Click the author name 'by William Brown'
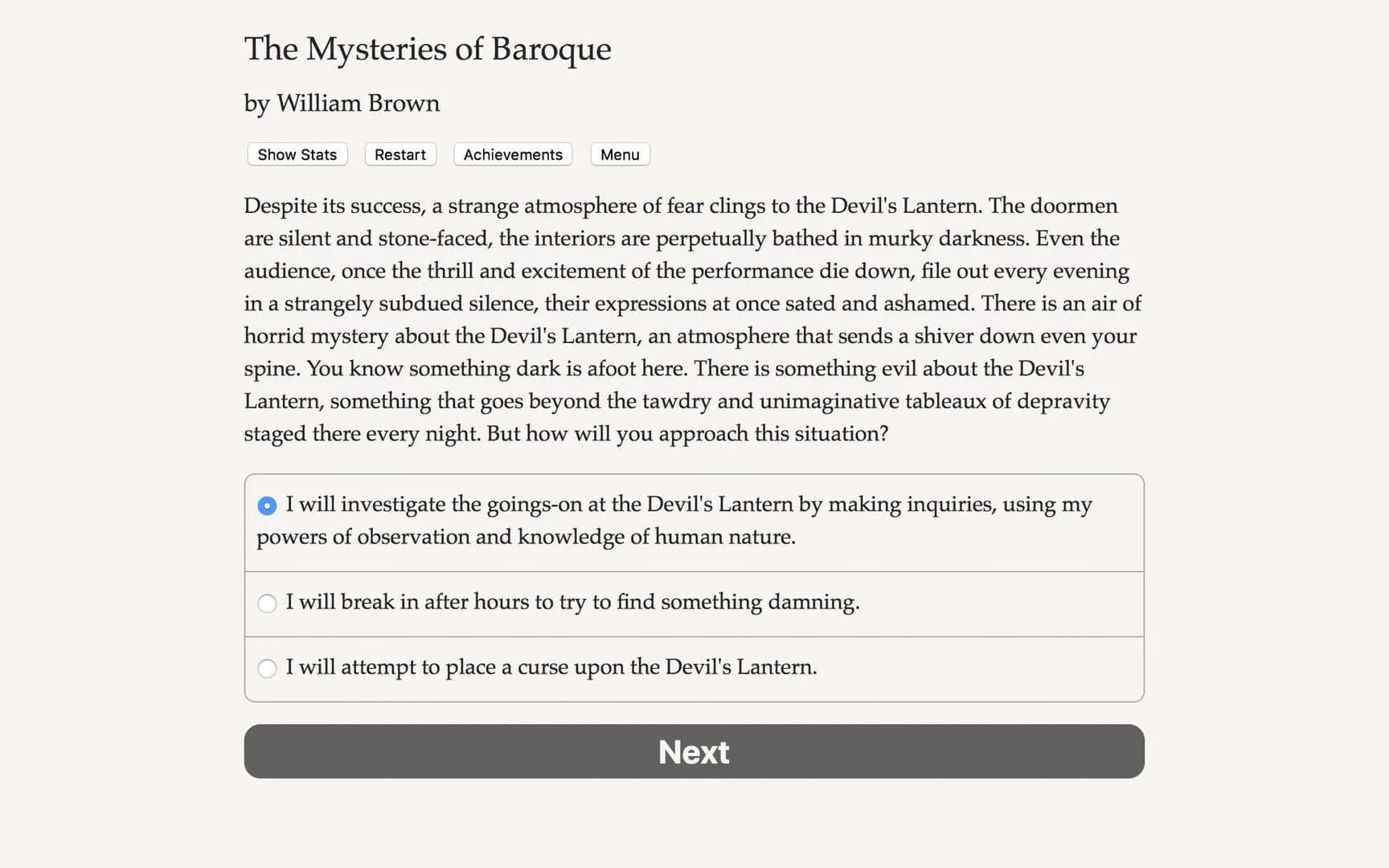This screenshot has height=868, width=1389. click(341, 104)
